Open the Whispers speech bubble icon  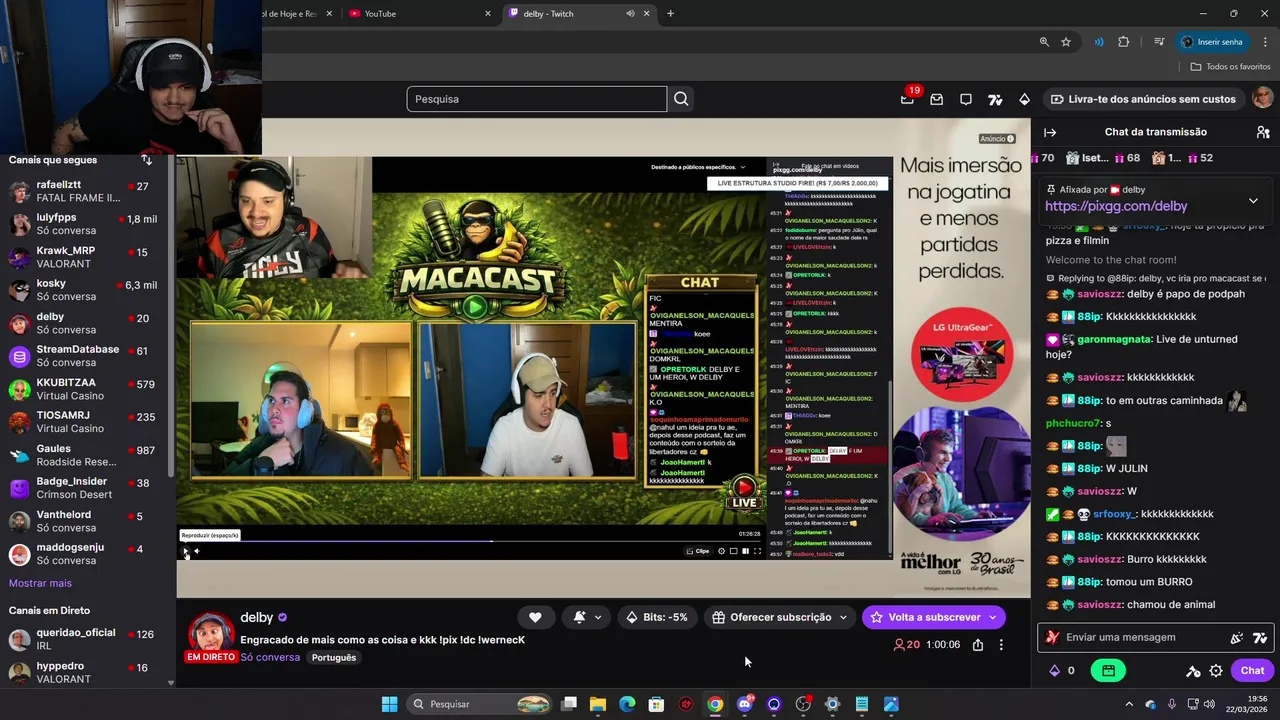tap(966, 99)
